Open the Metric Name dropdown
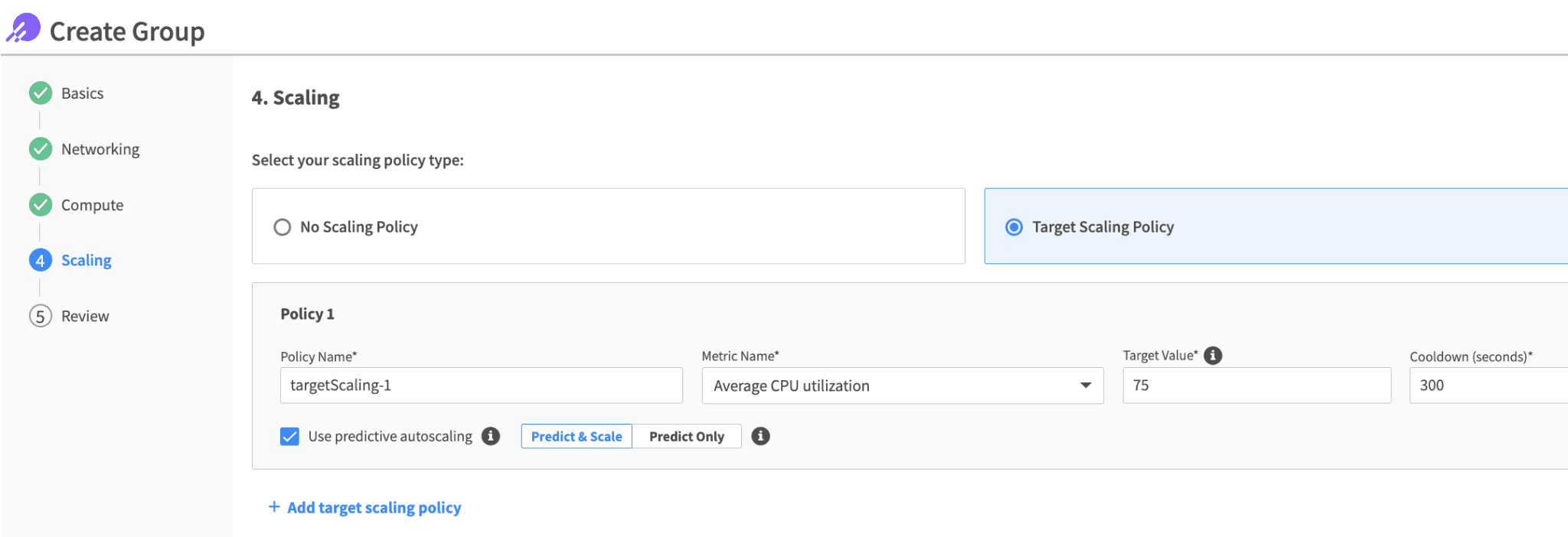 click(x=902, y=386)
